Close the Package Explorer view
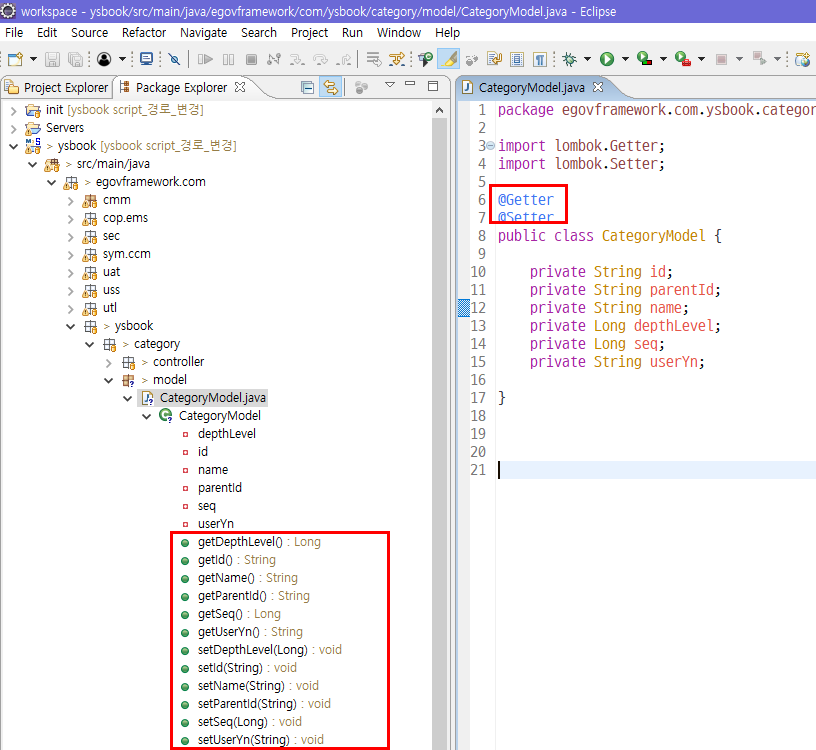Screen dimensions: 816x750 pyautogui.click(x=240, y=87)
